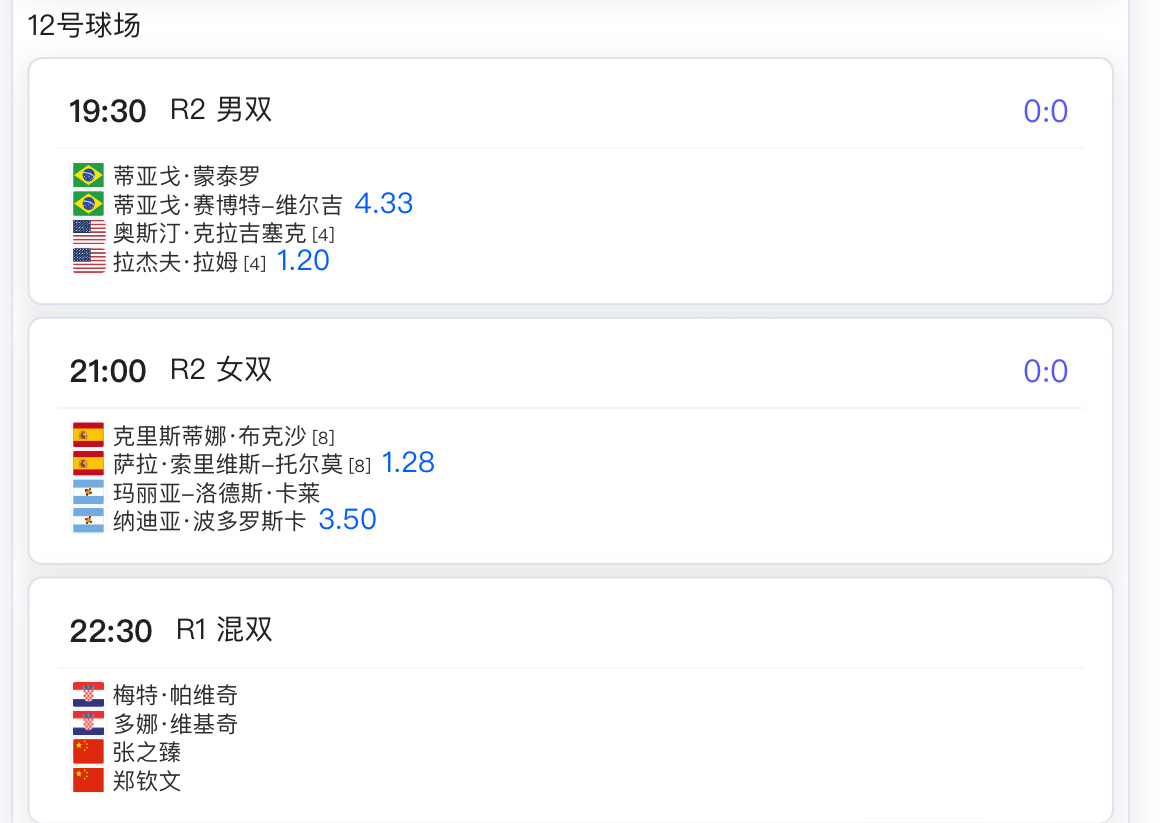Open player 郑钦文 profile
The image size is (1170, 823).
click(x=147, y=780)
